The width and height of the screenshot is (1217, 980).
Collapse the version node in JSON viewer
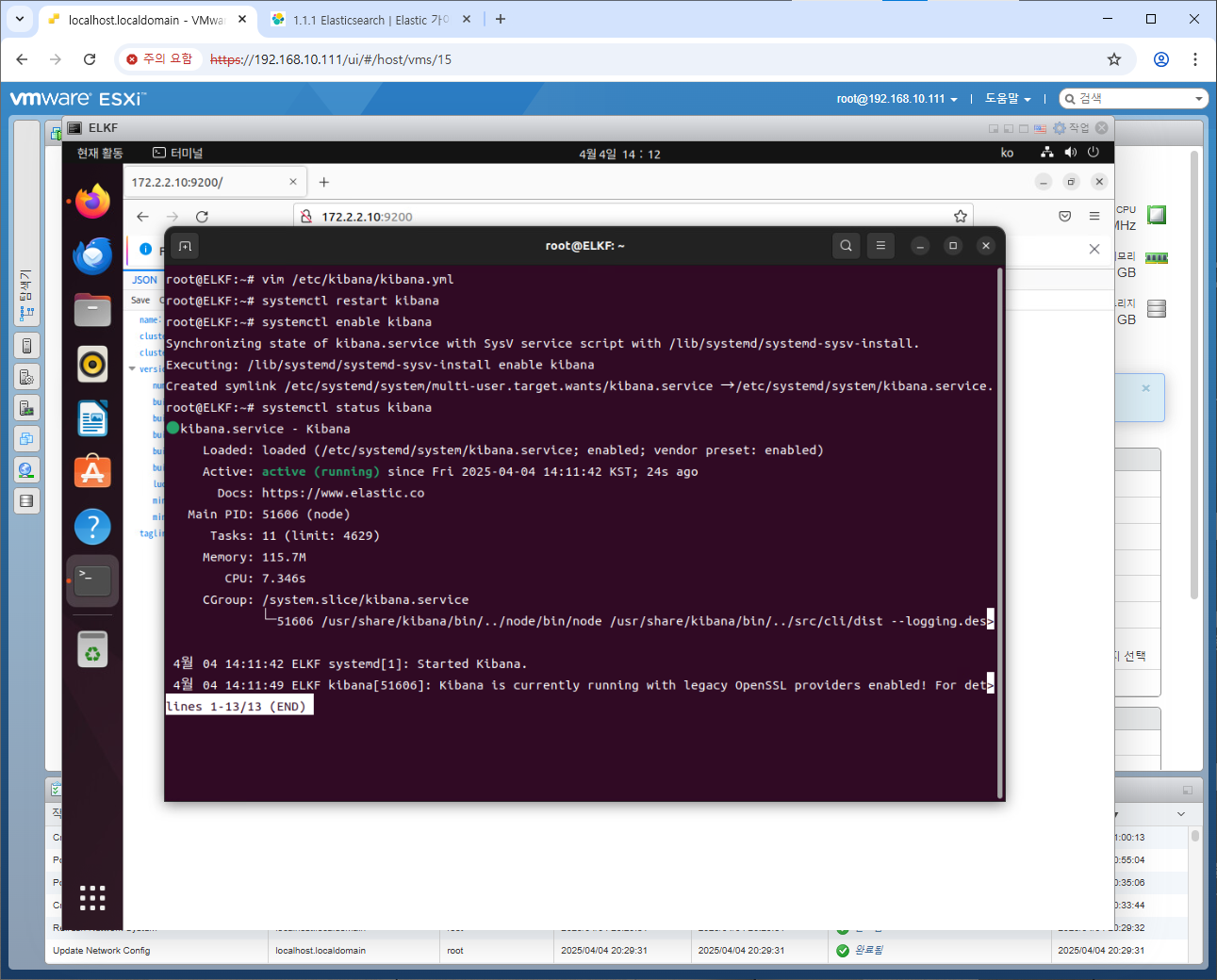tap(132, 369)
